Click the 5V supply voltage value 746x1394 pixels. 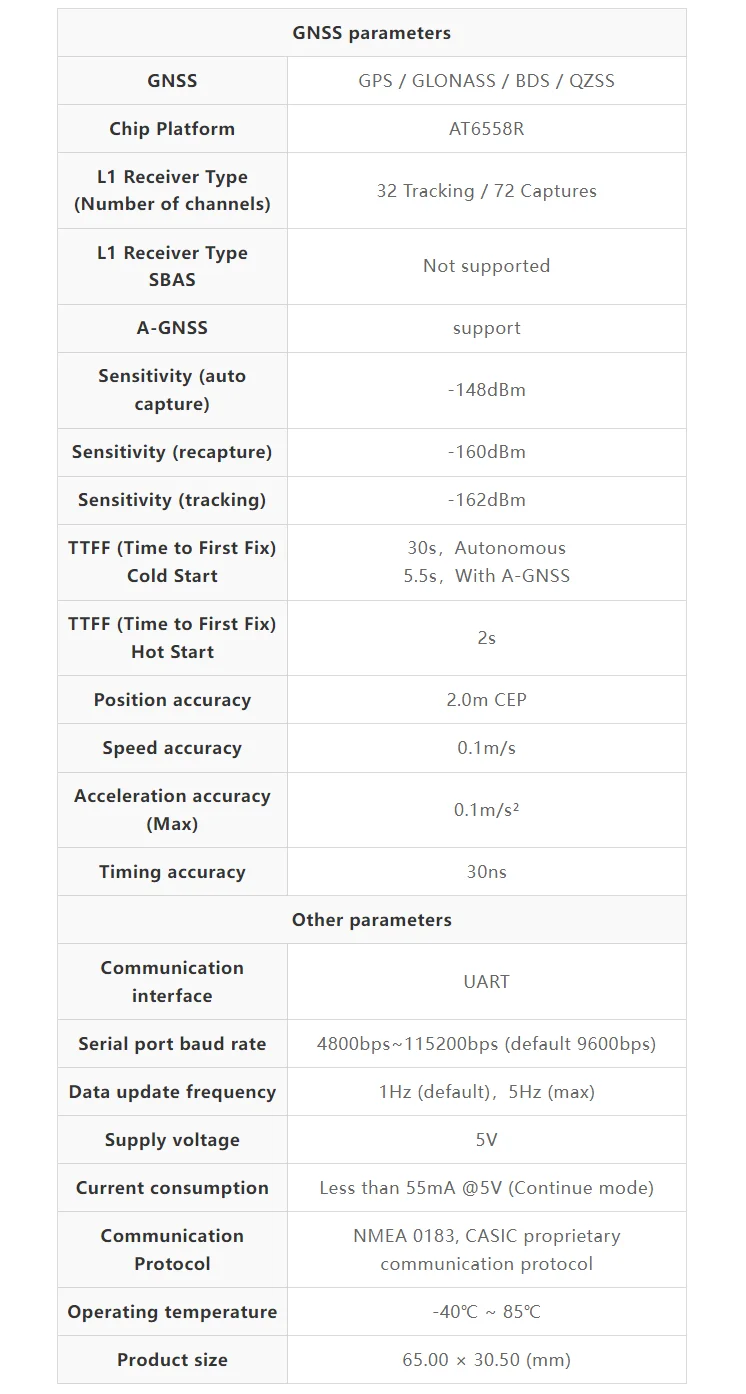click(x=486, y=1140)
